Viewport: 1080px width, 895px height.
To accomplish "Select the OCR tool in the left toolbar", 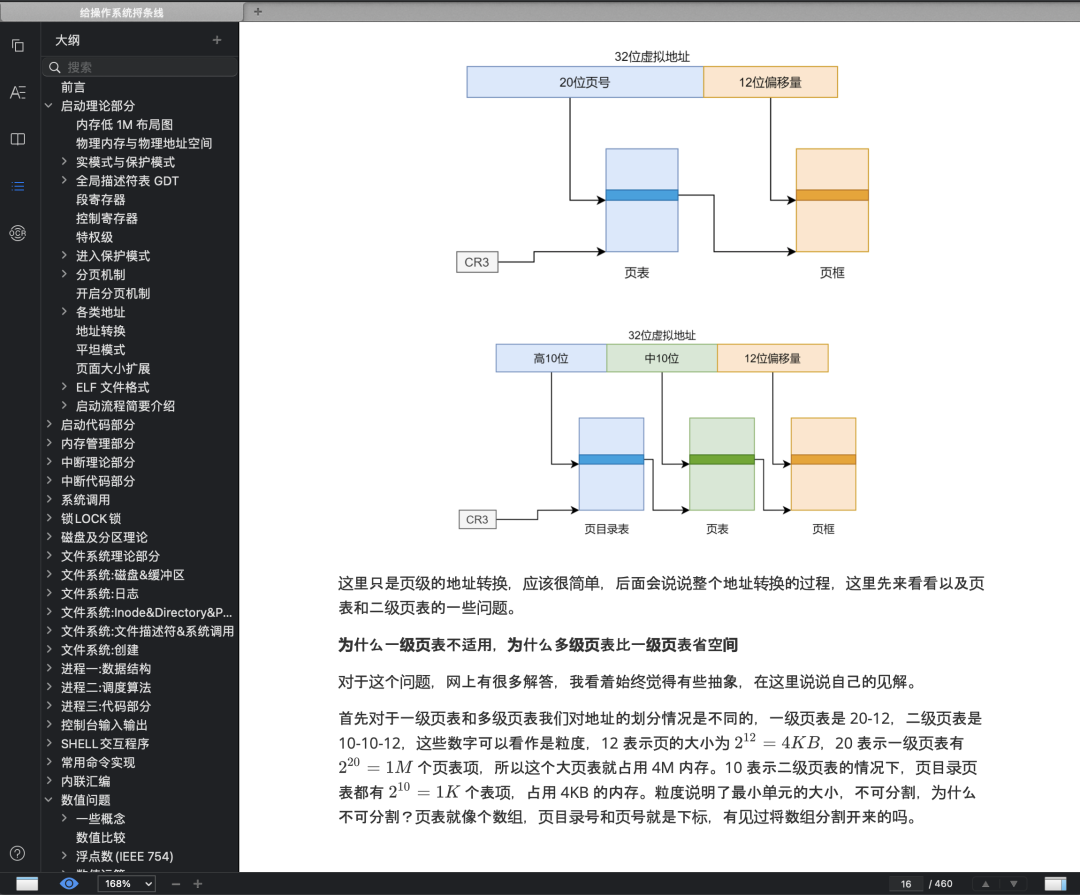I will (17, 233).
